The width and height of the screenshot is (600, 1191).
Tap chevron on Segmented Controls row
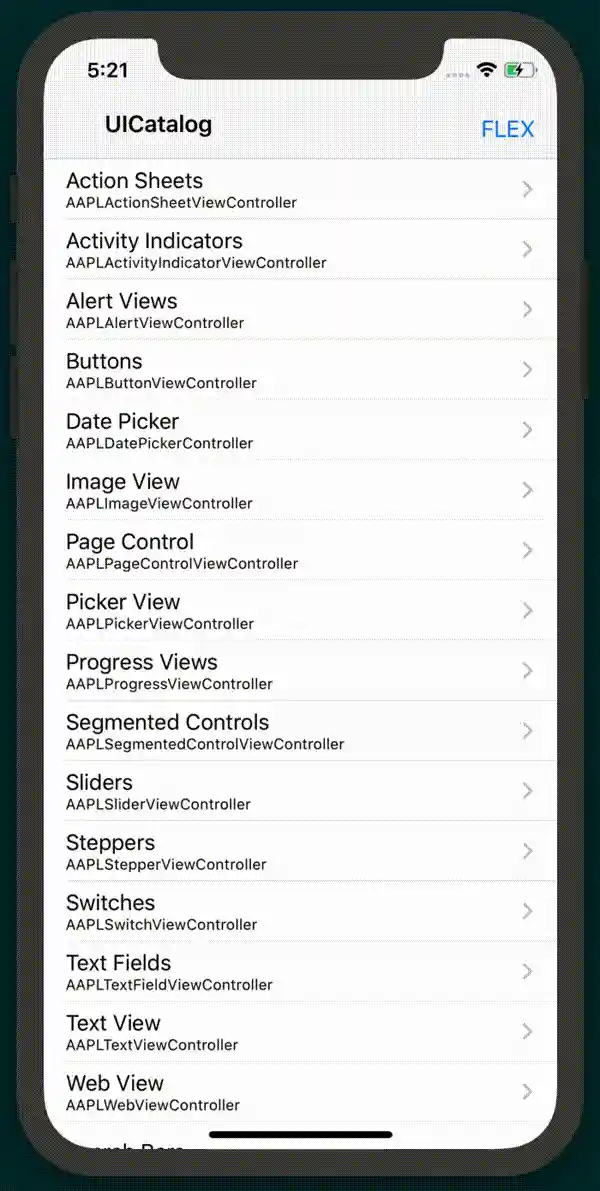527,731
